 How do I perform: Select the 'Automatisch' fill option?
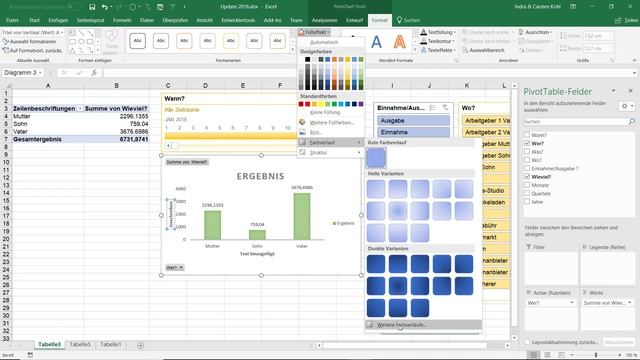(x=324, y=42)
